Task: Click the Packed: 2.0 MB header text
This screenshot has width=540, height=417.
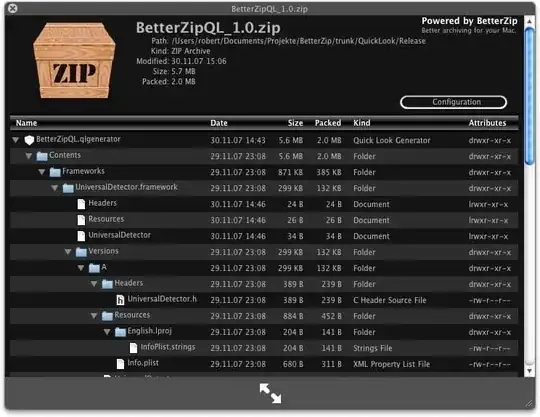Action: click(169, 82)
